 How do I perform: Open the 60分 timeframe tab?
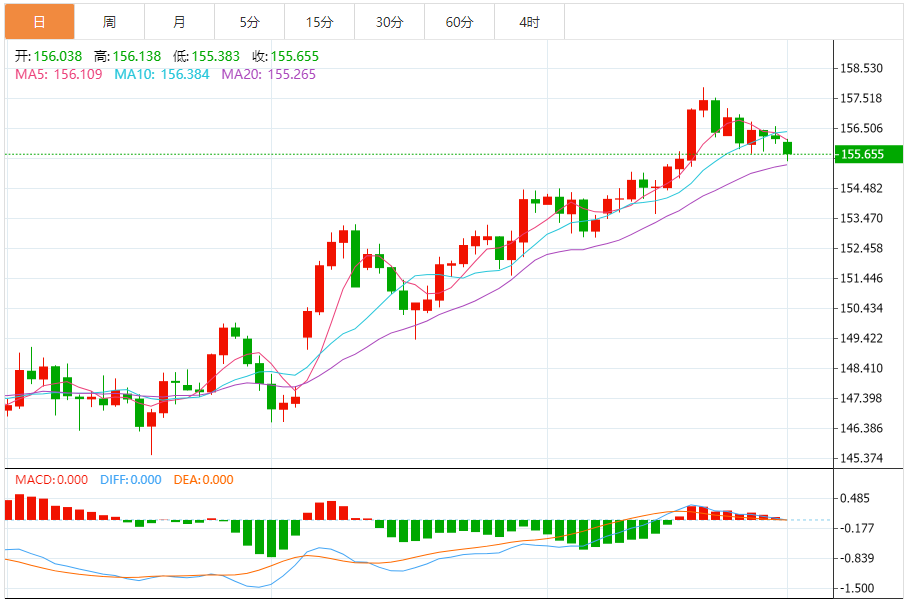point(459,21)
